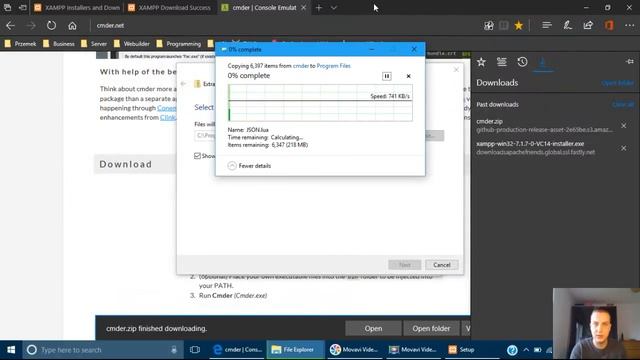Click the Type here to search box

[102, 350]
